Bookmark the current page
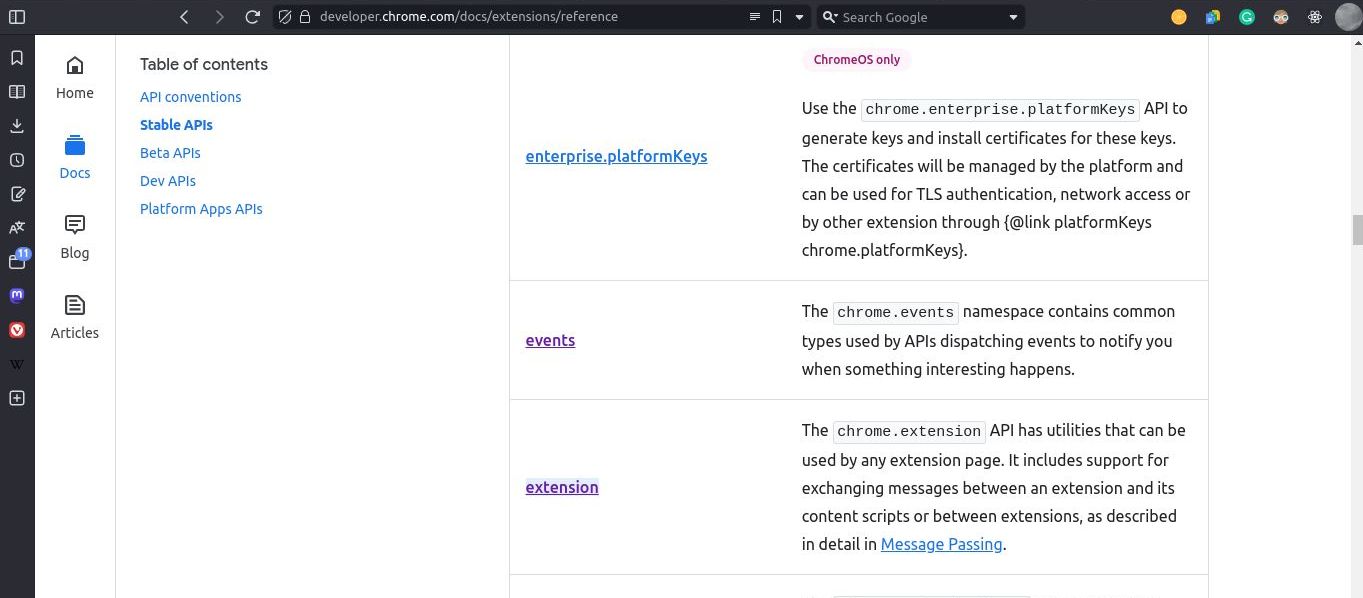1363x598 pixels. [778, 16]
